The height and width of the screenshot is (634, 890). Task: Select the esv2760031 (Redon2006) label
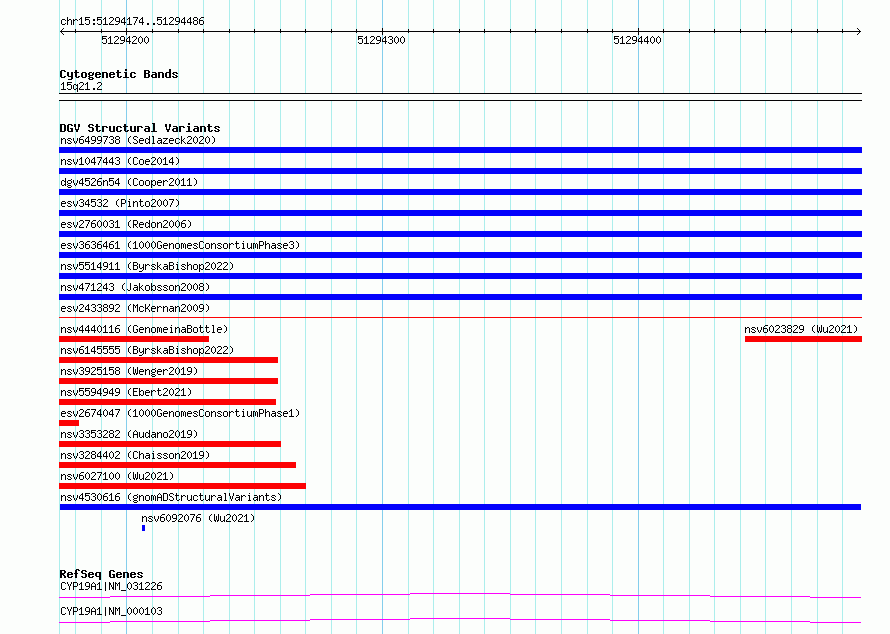(126, 224)
